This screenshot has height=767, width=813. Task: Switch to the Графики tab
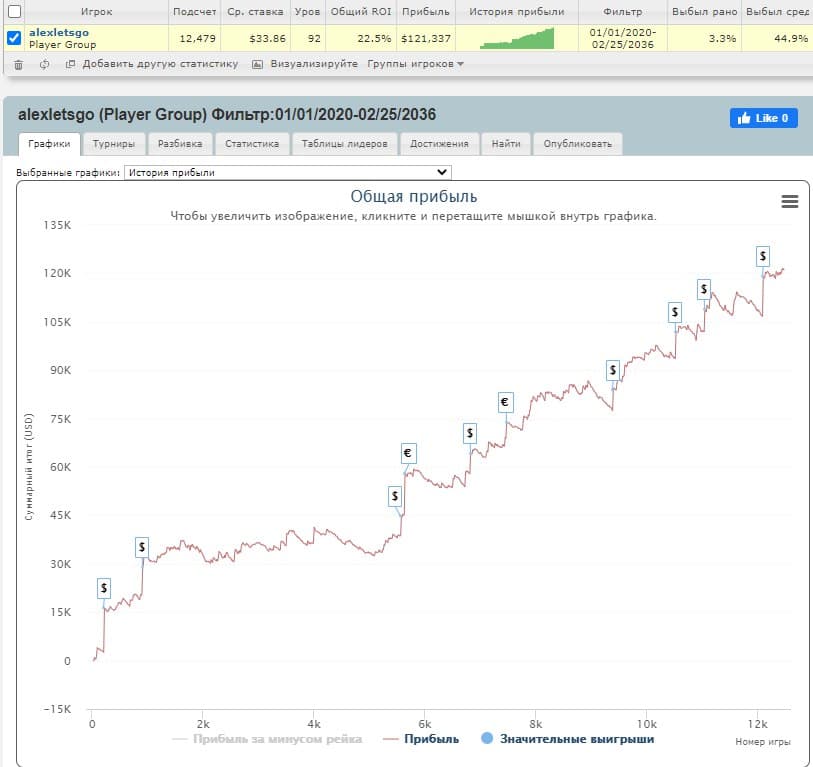49,144
